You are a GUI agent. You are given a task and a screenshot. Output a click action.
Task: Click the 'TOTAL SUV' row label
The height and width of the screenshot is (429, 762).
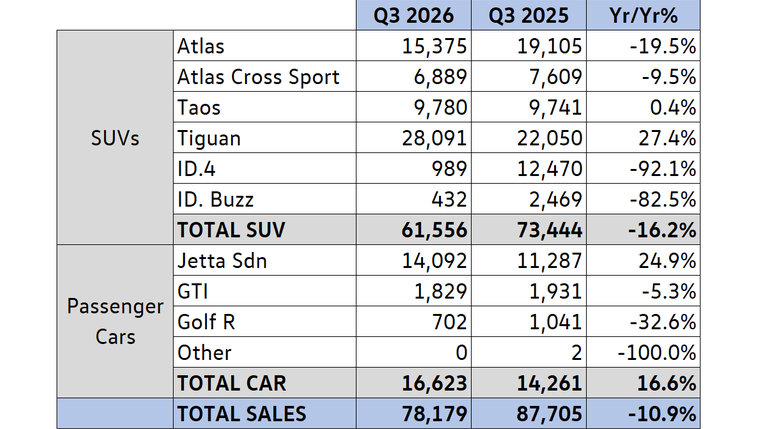point(265,230)
